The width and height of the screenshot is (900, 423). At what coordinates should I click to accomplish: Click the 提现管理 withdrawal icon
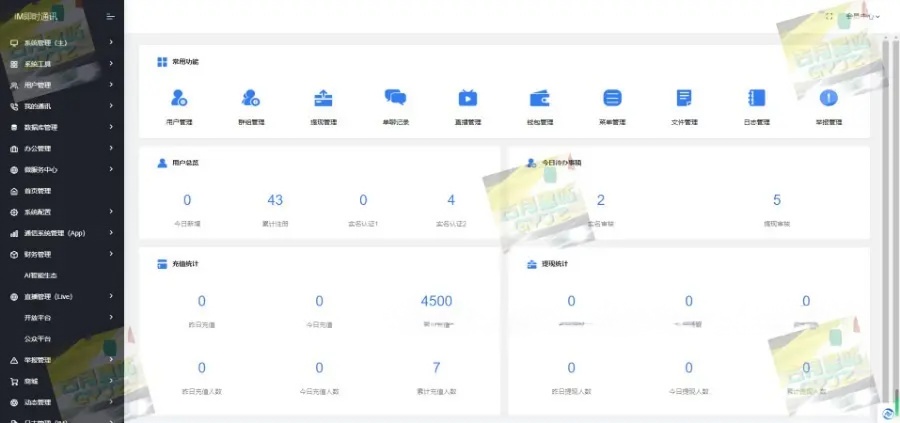click(x=323, y=98)
